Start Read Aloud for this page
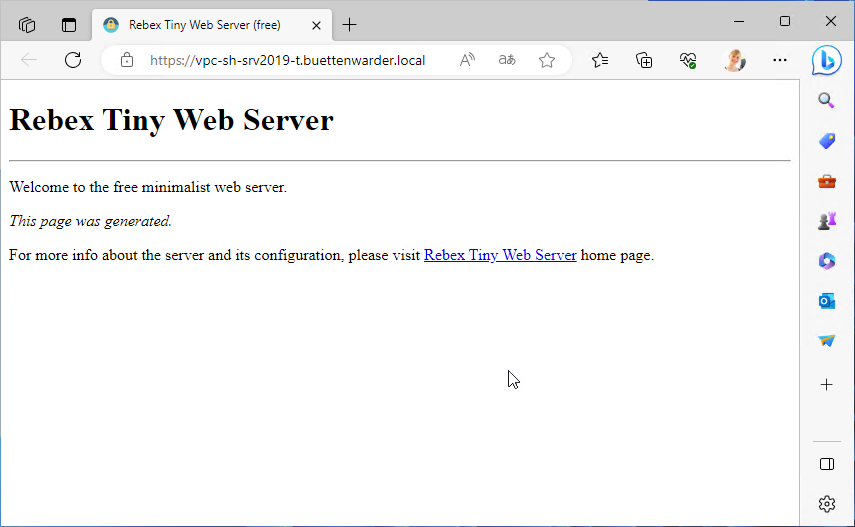855x527 pixels. click(x=467, y=60)
